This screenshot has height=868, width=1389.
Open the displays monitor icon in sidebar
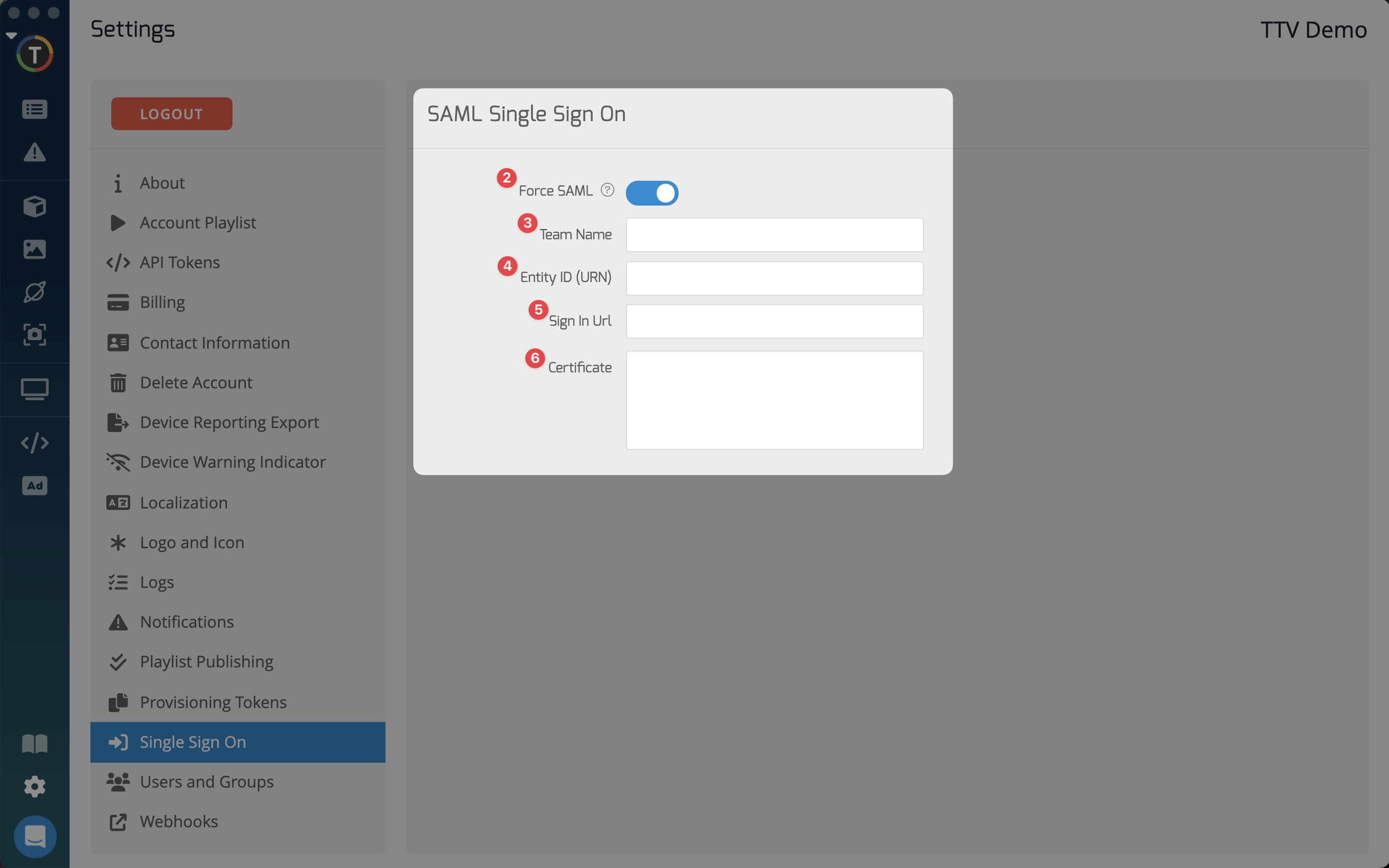(x=34, y=389)
